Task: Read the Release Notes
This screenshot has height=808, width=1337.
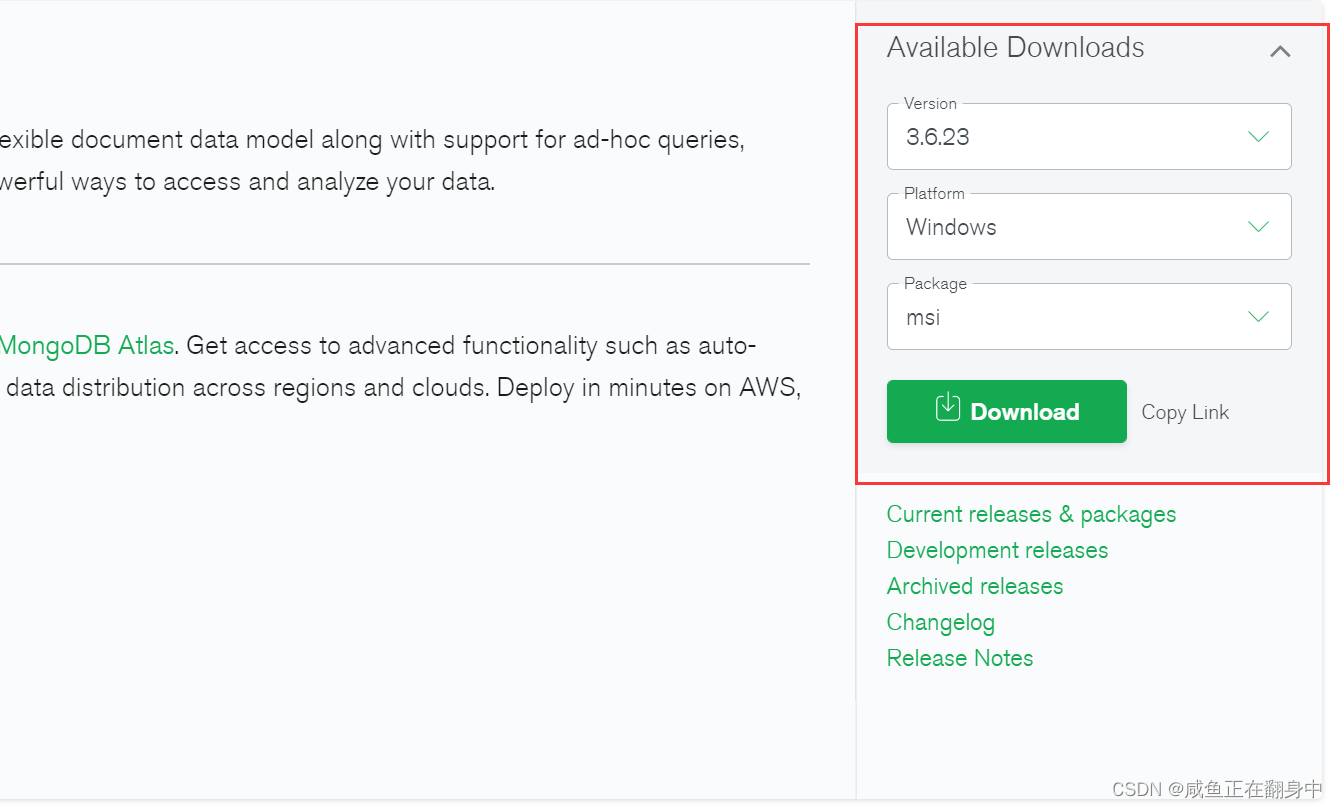Action: pos(959,658)
